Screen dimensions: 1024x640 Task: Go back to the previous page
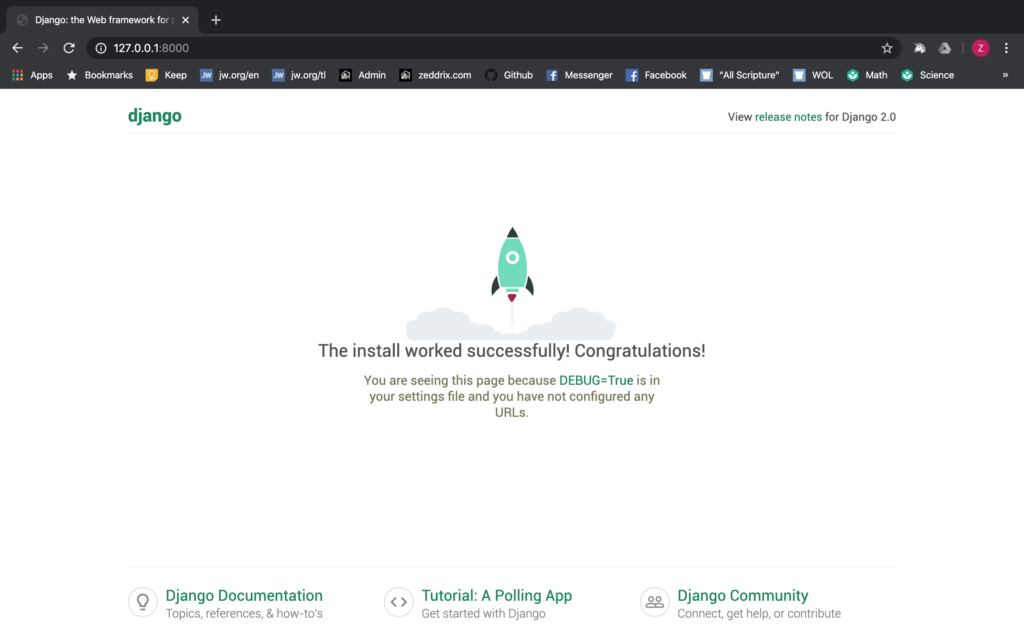click(x=18, y=48)
